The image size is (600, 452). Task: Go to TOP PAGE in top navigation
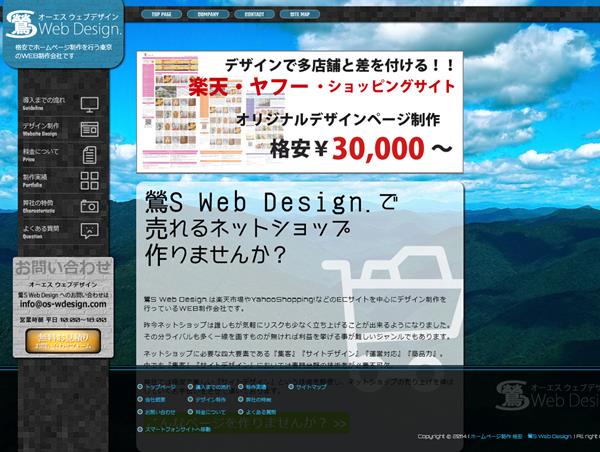161,14
